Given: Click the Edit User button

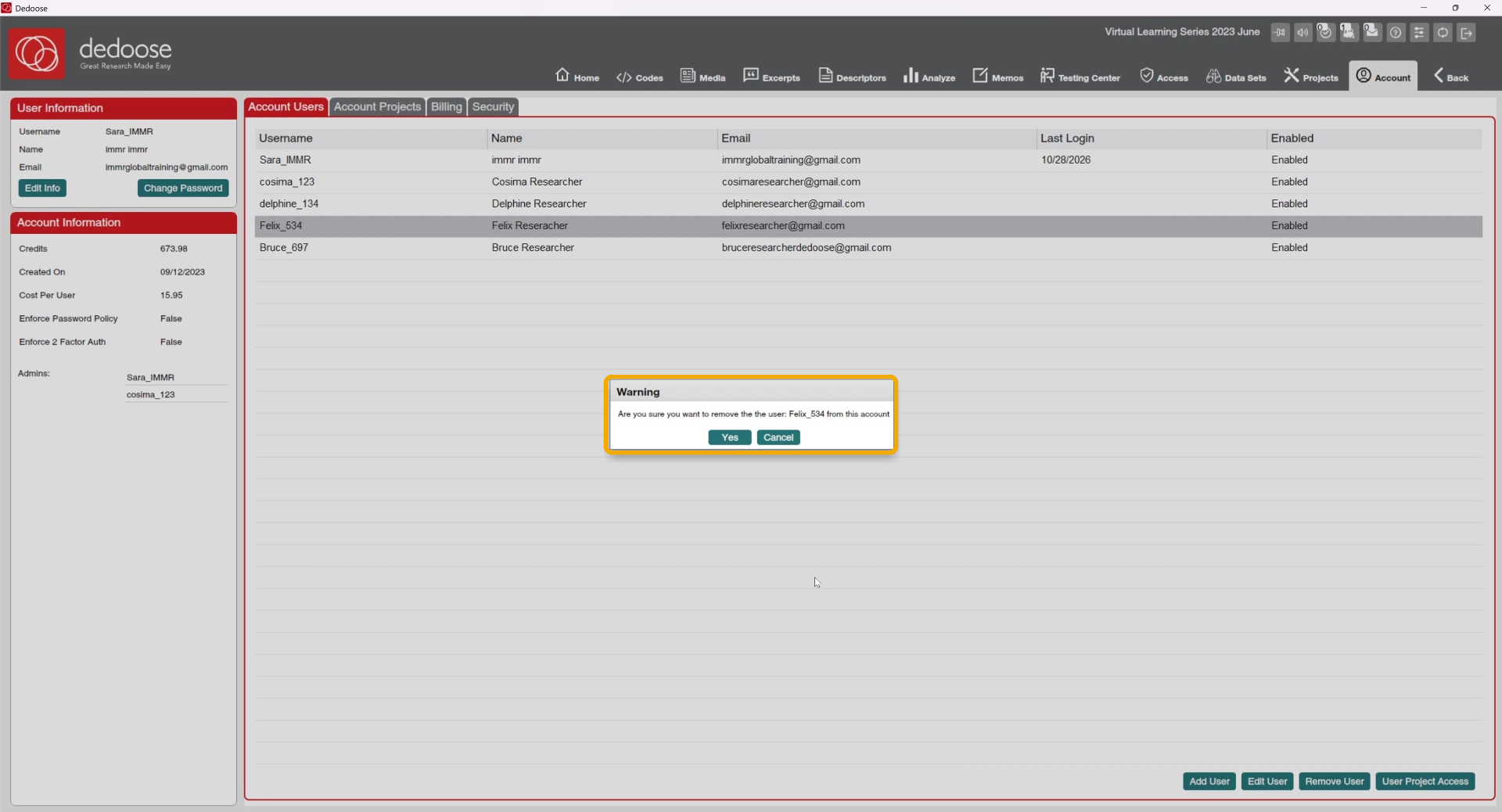Looking at the screenshot, I should (1267, 781).
